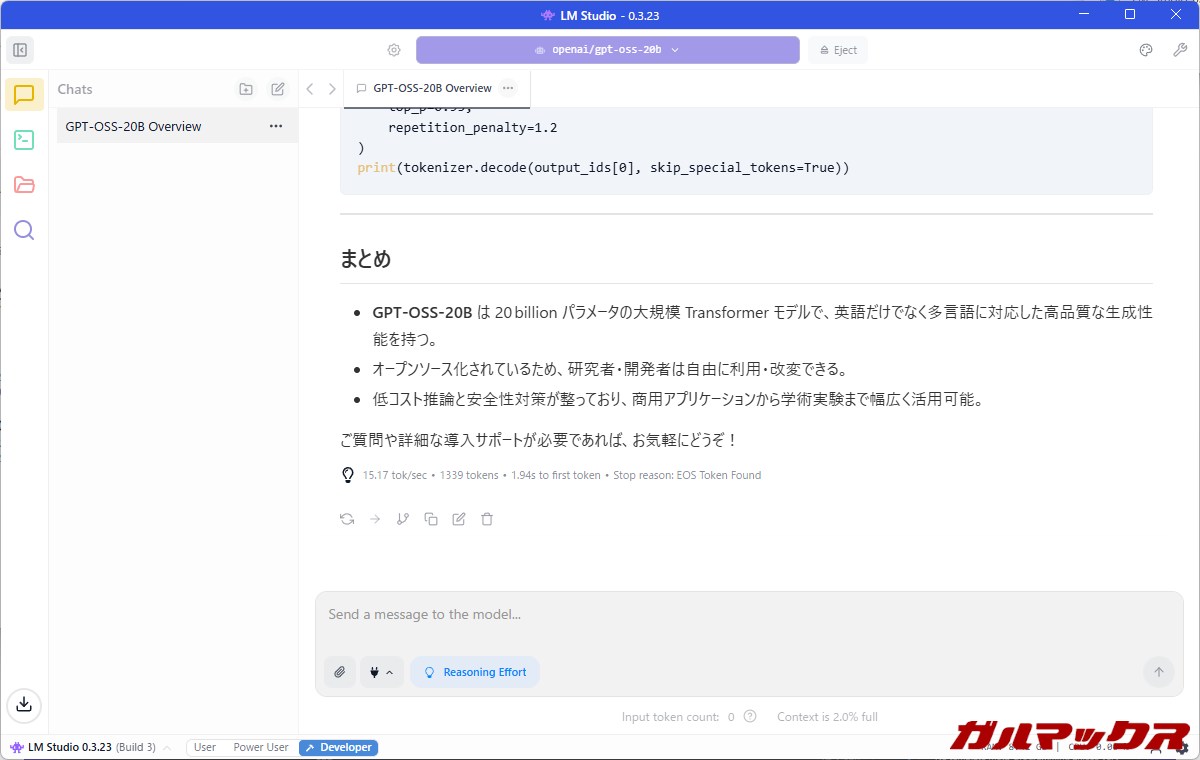Delete the assistant message
This screenshot has width=1200, height=760.
pos(487,519)
